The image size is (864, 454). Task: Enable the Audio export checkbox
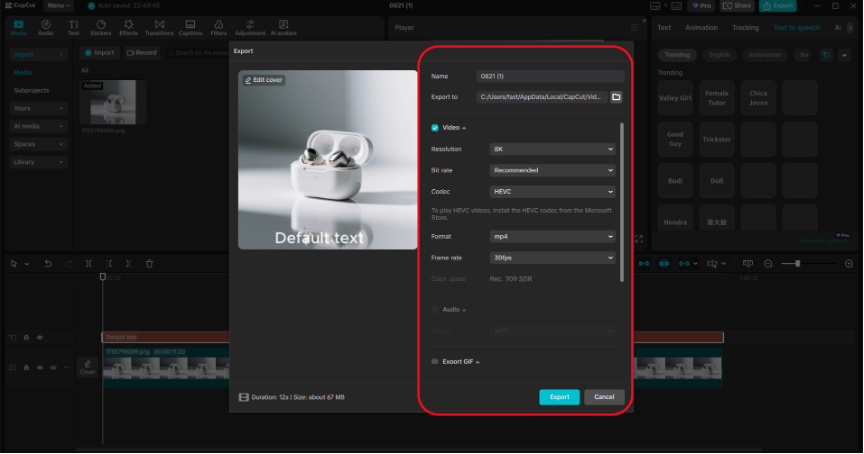pos(435,310)
